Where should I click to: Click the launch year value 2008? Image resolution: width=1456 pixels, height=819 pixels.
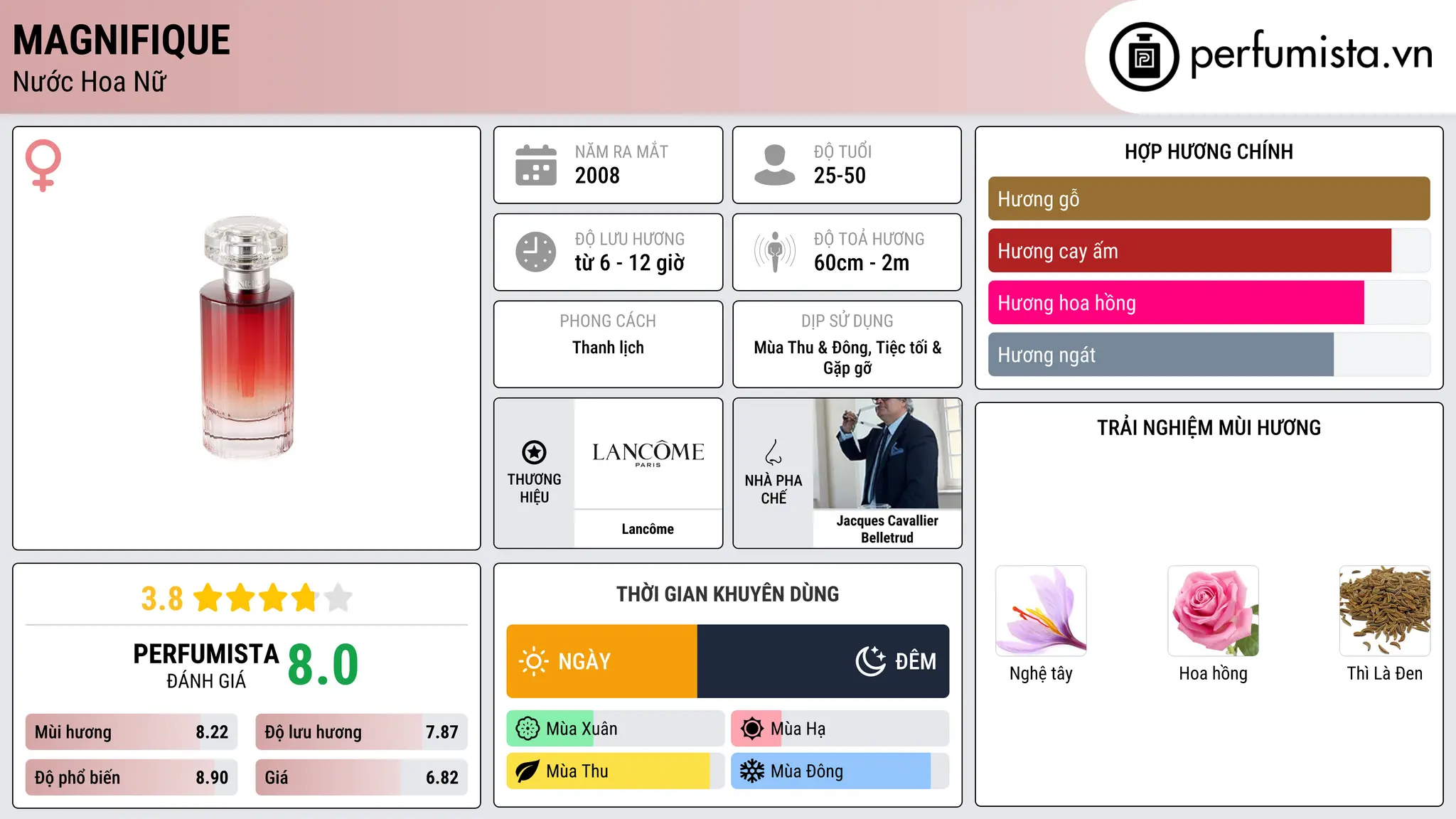[x=597, y=176]
